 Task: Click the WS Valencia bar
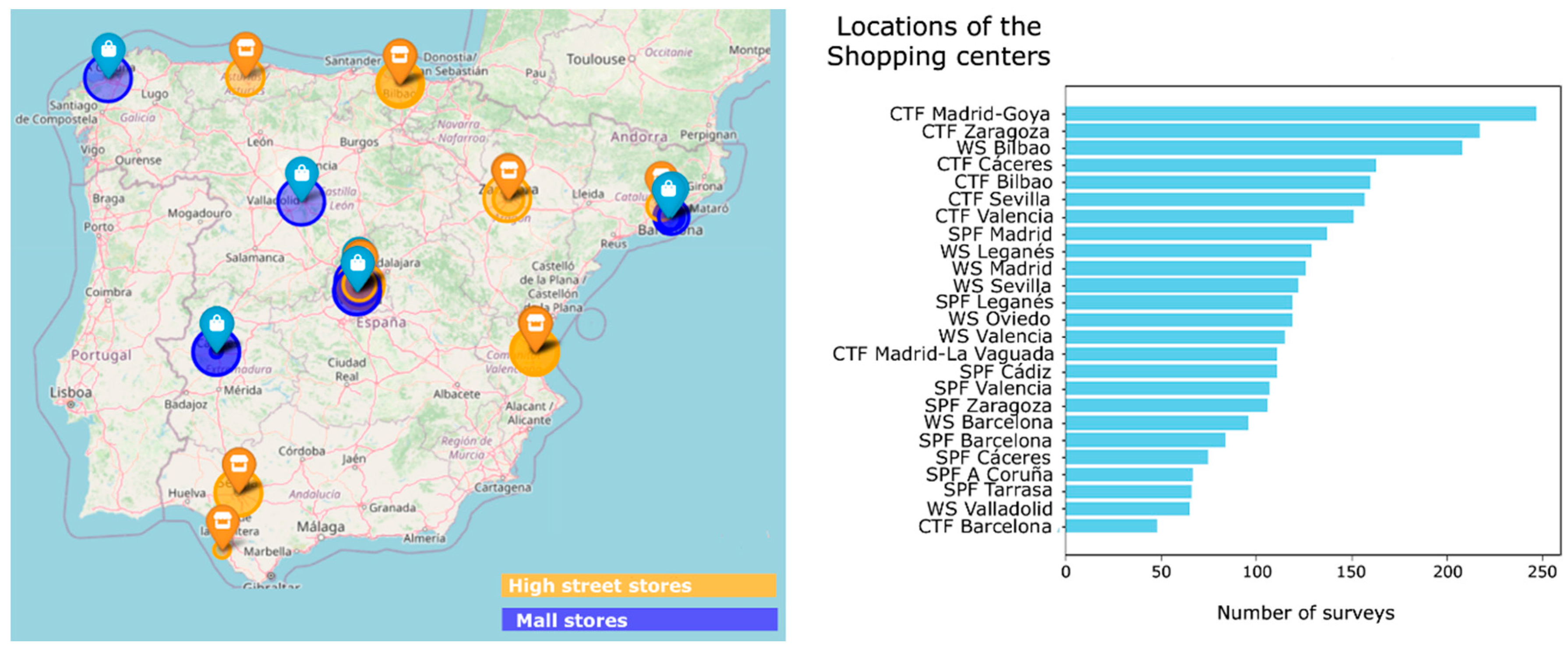tap(1175, 336)
